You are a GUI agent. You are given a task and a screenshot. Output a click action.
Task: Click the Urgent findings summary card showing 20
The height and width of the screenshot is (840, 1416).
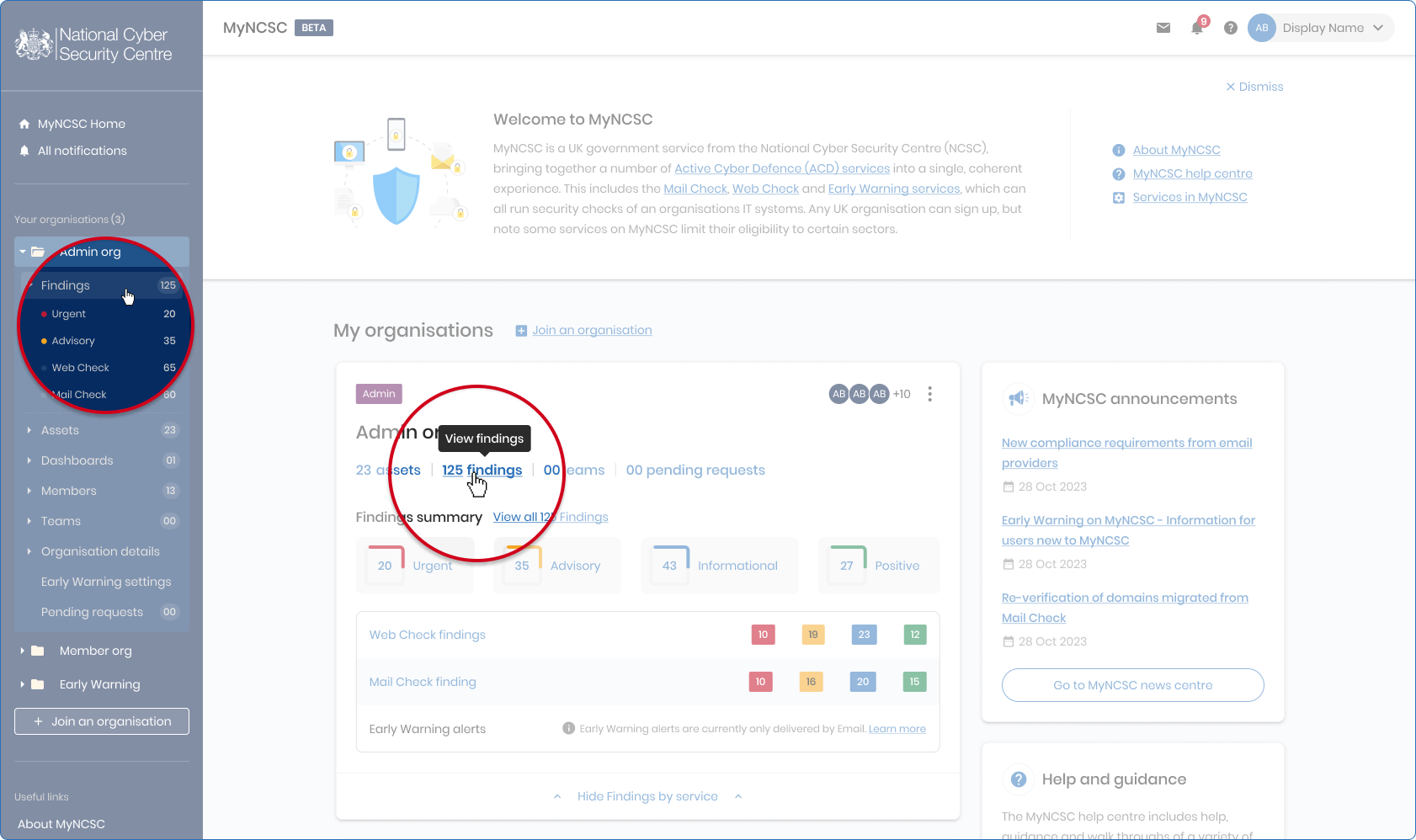415,566
